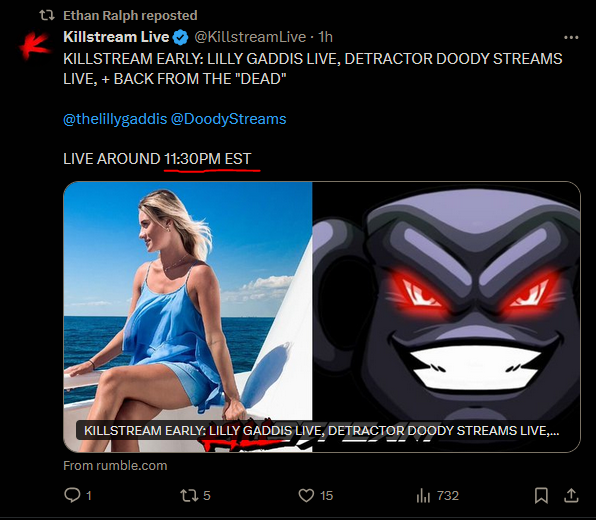
Task: Open the Ethan Ralph reposted label
Action: click(x=130, y=15)
